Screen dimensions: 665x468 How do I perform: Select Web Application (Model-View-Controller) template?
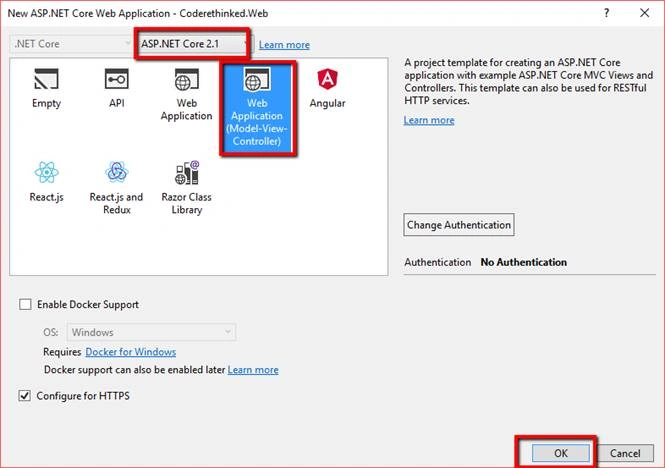pyautogui.click(x=257, y=107)
